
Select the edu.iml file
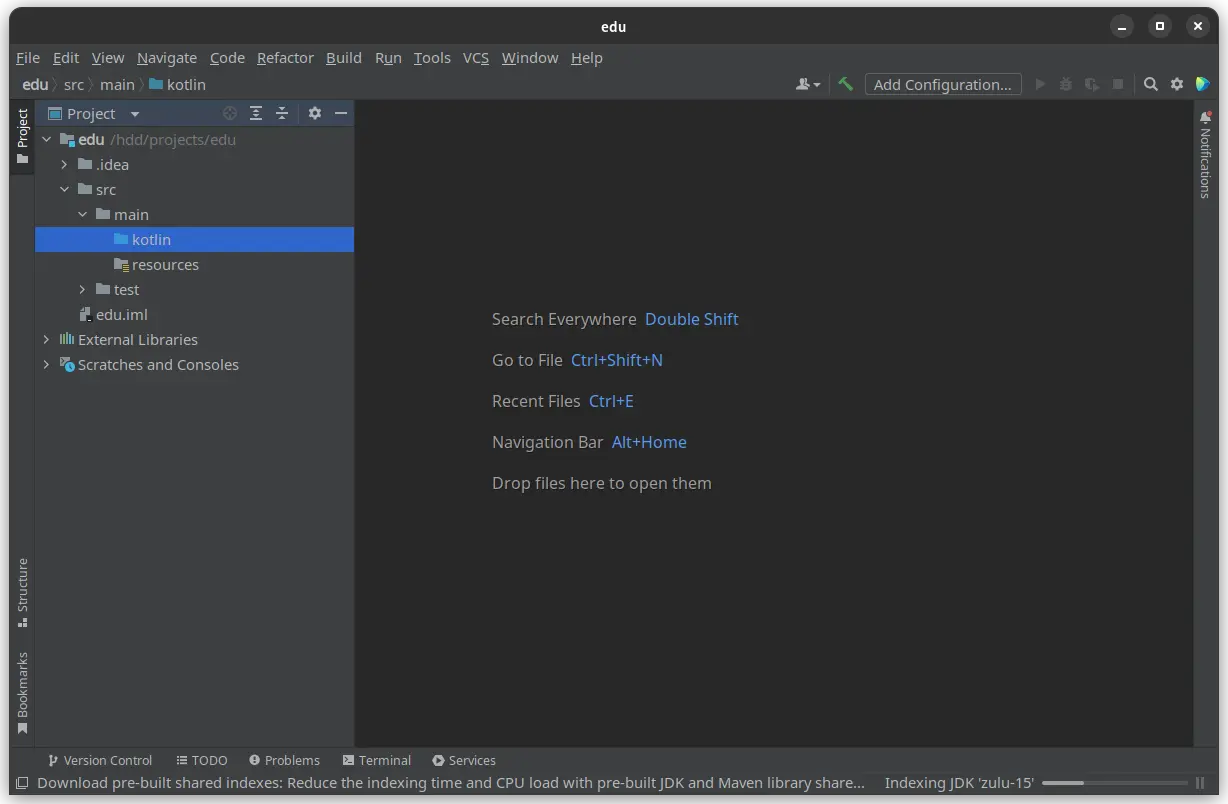tap(121, 315)
